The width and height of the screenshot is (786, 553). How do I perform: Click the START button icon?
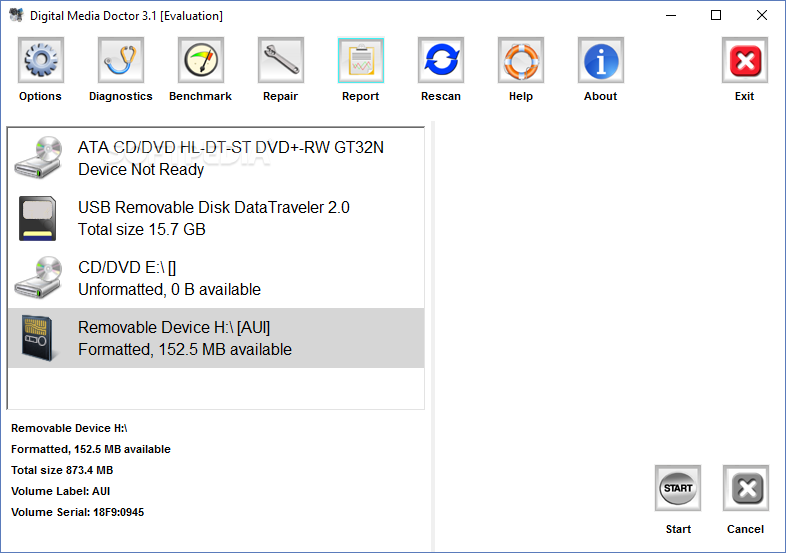[x=678, y=488]
